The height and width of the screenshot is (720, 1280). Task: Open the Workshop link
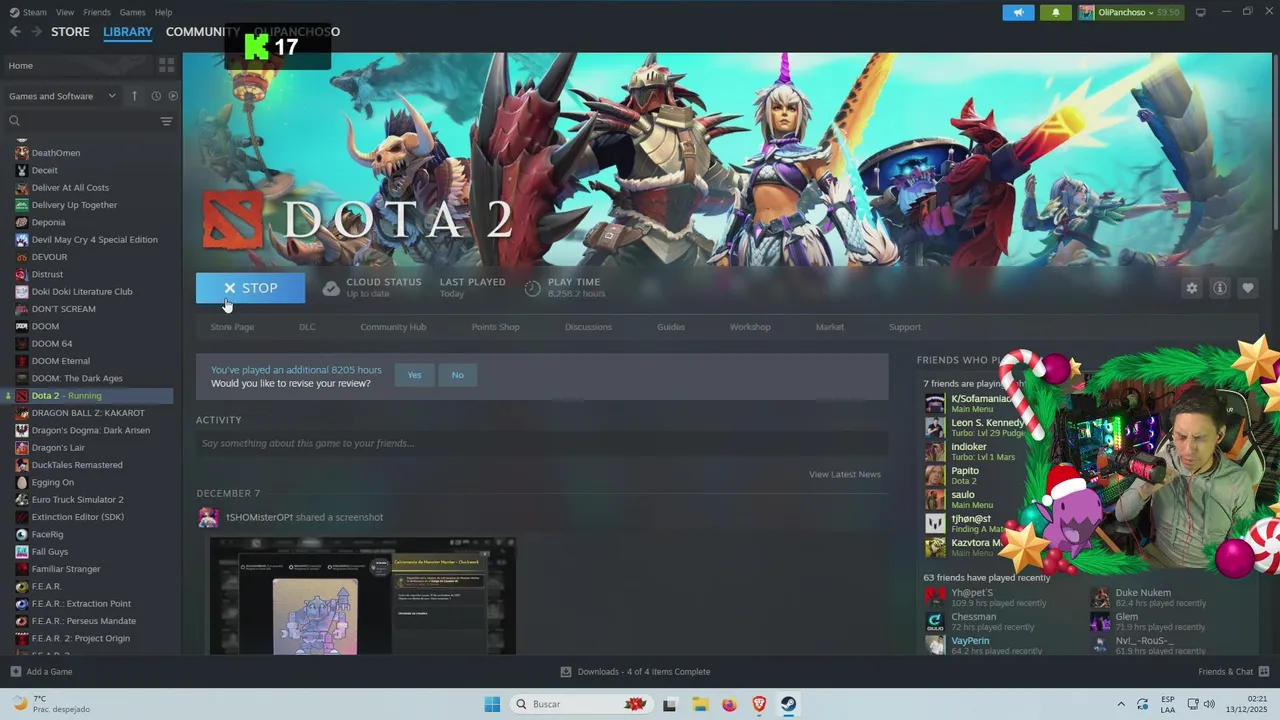(x=750, y=327)
